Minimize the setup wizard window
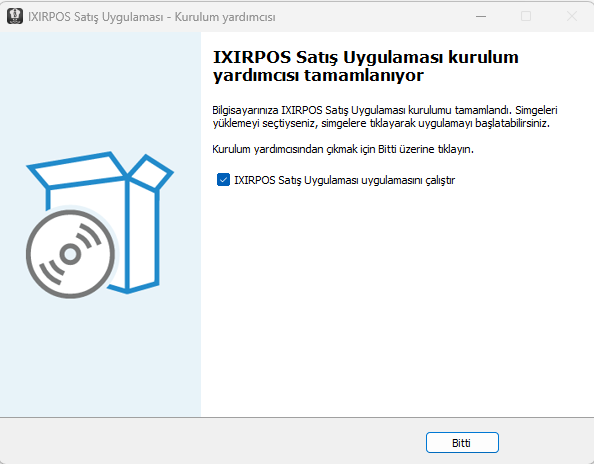594x464 pixels. (x=481, y=16)
